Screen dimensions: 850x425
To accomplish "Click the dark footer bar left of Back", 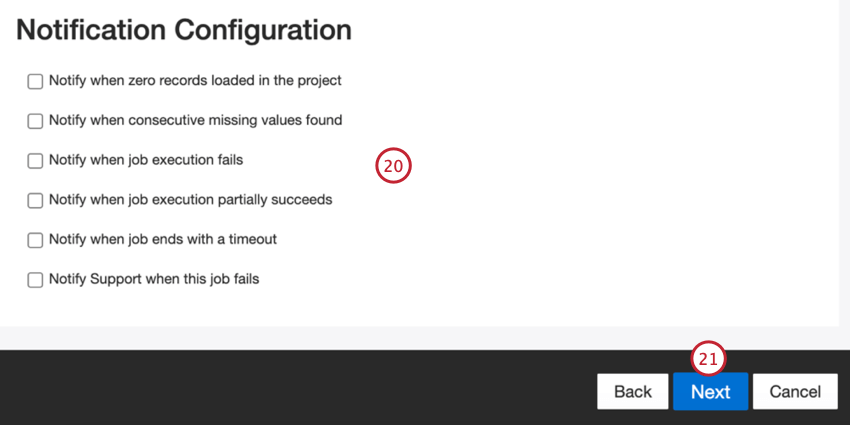I will tap(300, 390).
